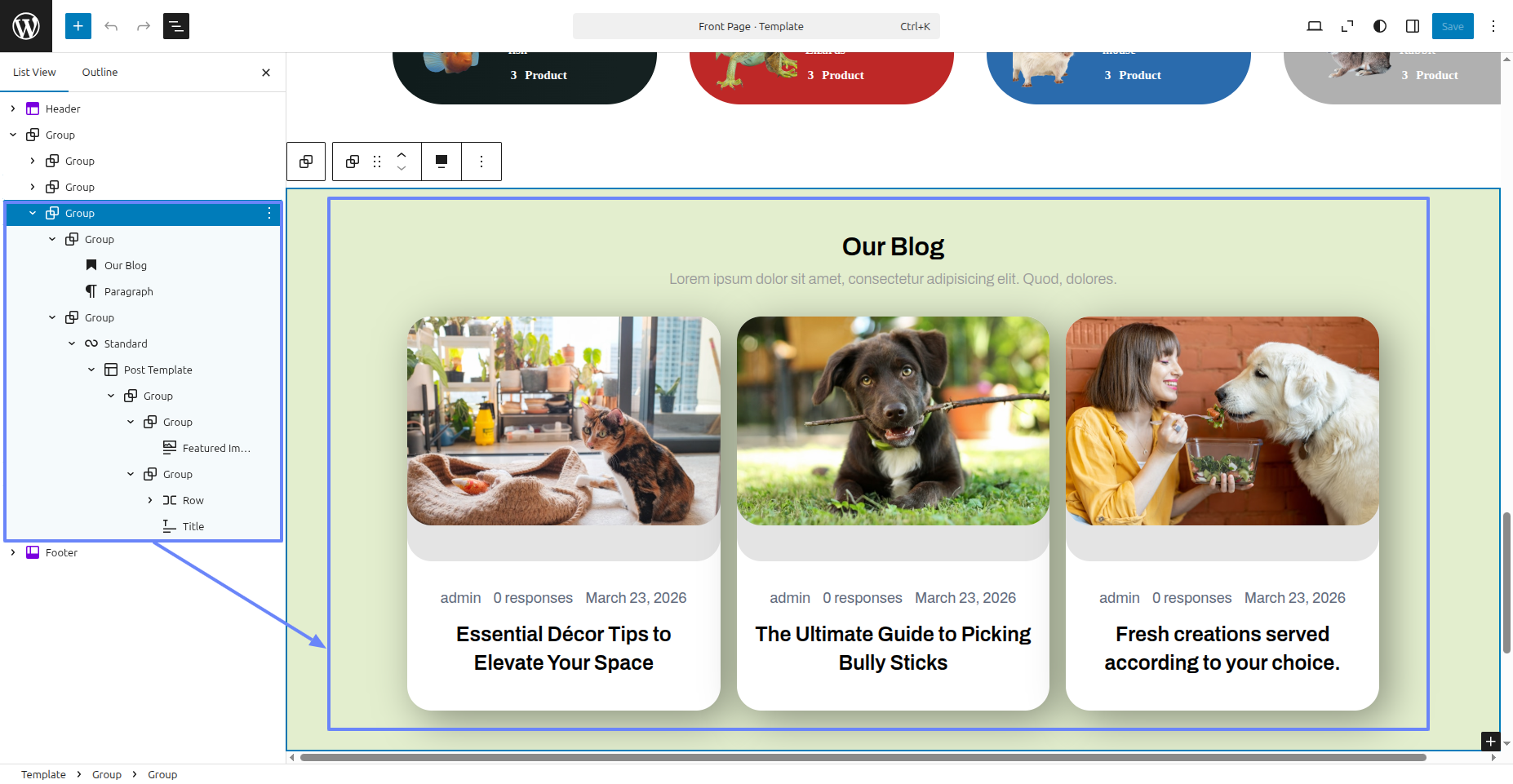The height and width of the screenshot is (784, 1513).
Task: Collapse the Post Template tree item
Action: [91, 370]
